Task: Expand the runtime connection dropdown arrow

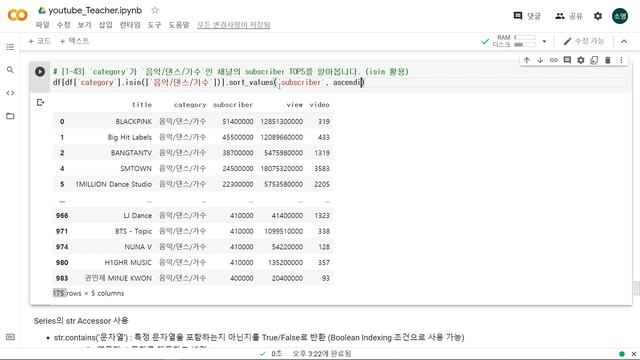Action: point(544,41)
